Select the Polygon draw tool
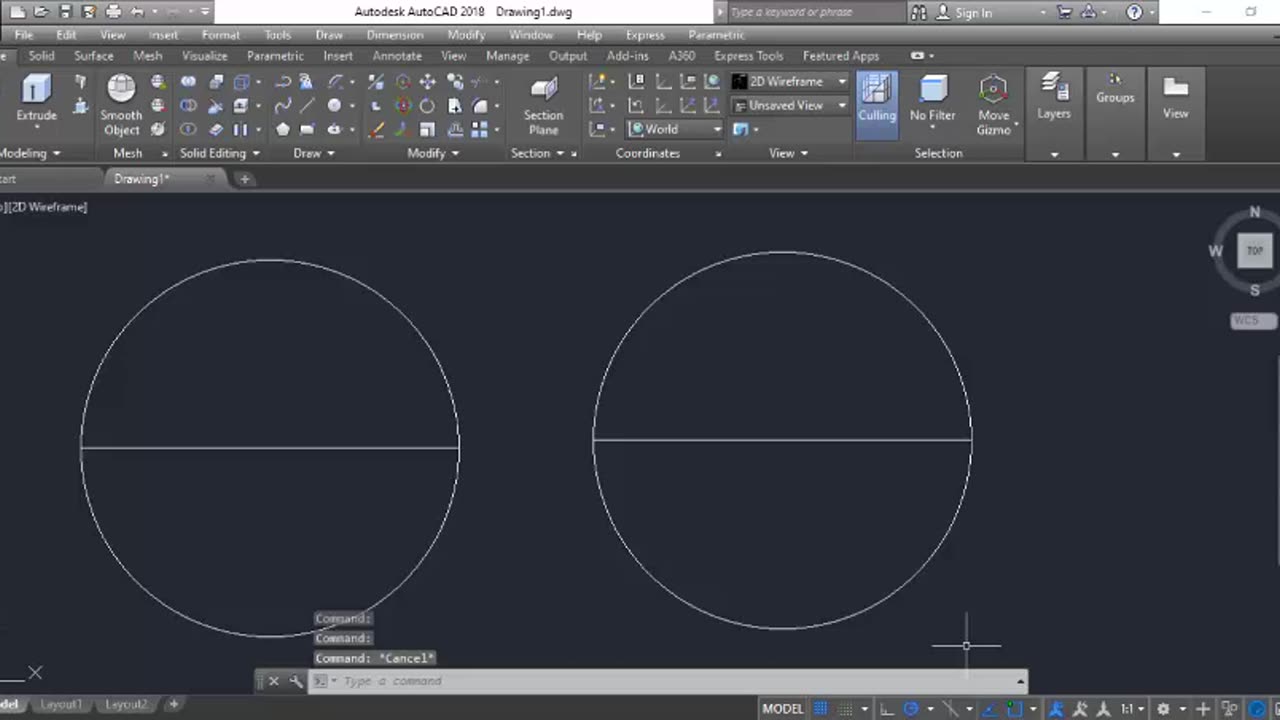The height and width of the screenshot is (720, 1280). [283, 130]
